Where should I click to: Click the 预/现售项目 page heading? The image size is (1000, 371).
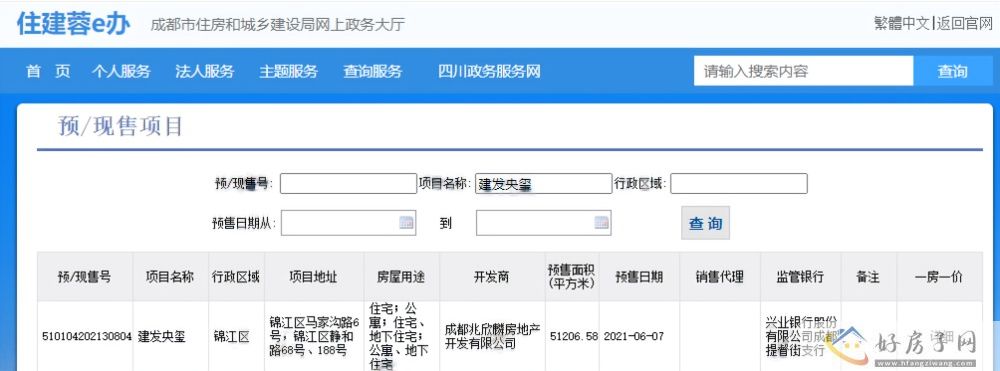(x=120, y=126)
